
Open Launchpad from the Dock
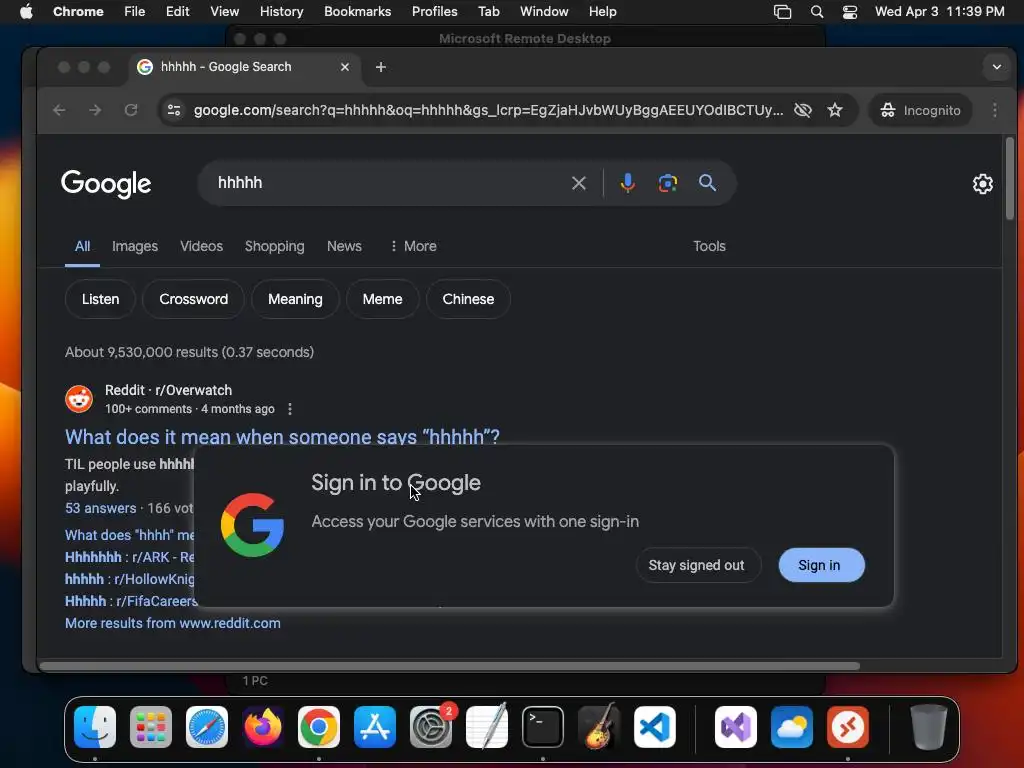click(151, 727)
